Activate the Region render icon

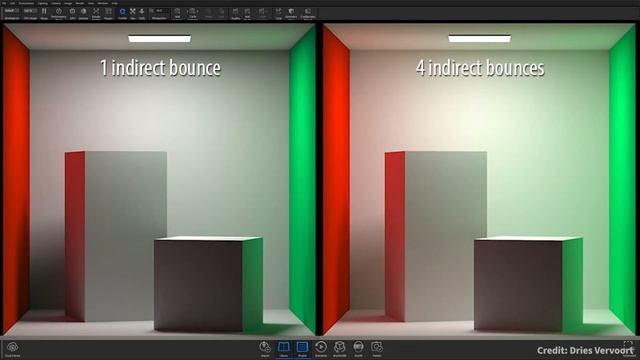tap(108, 11)
